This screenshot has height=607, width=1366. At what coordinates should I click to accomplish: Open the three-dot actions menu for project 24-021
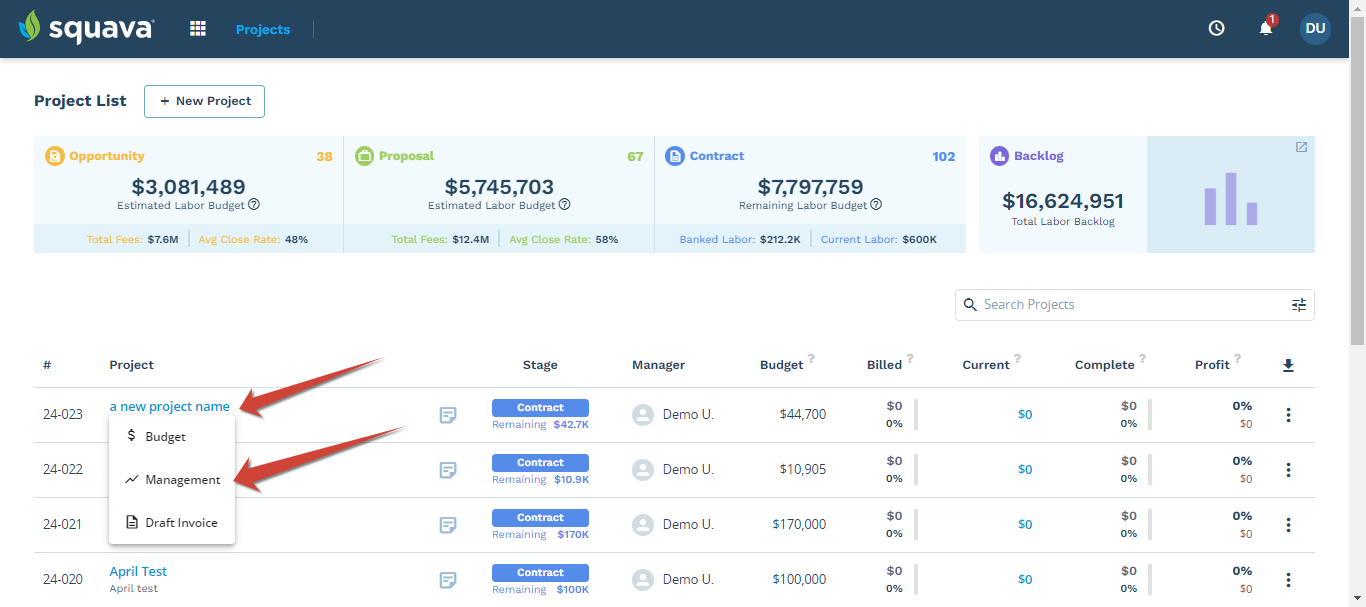[x=1288, y=524]
